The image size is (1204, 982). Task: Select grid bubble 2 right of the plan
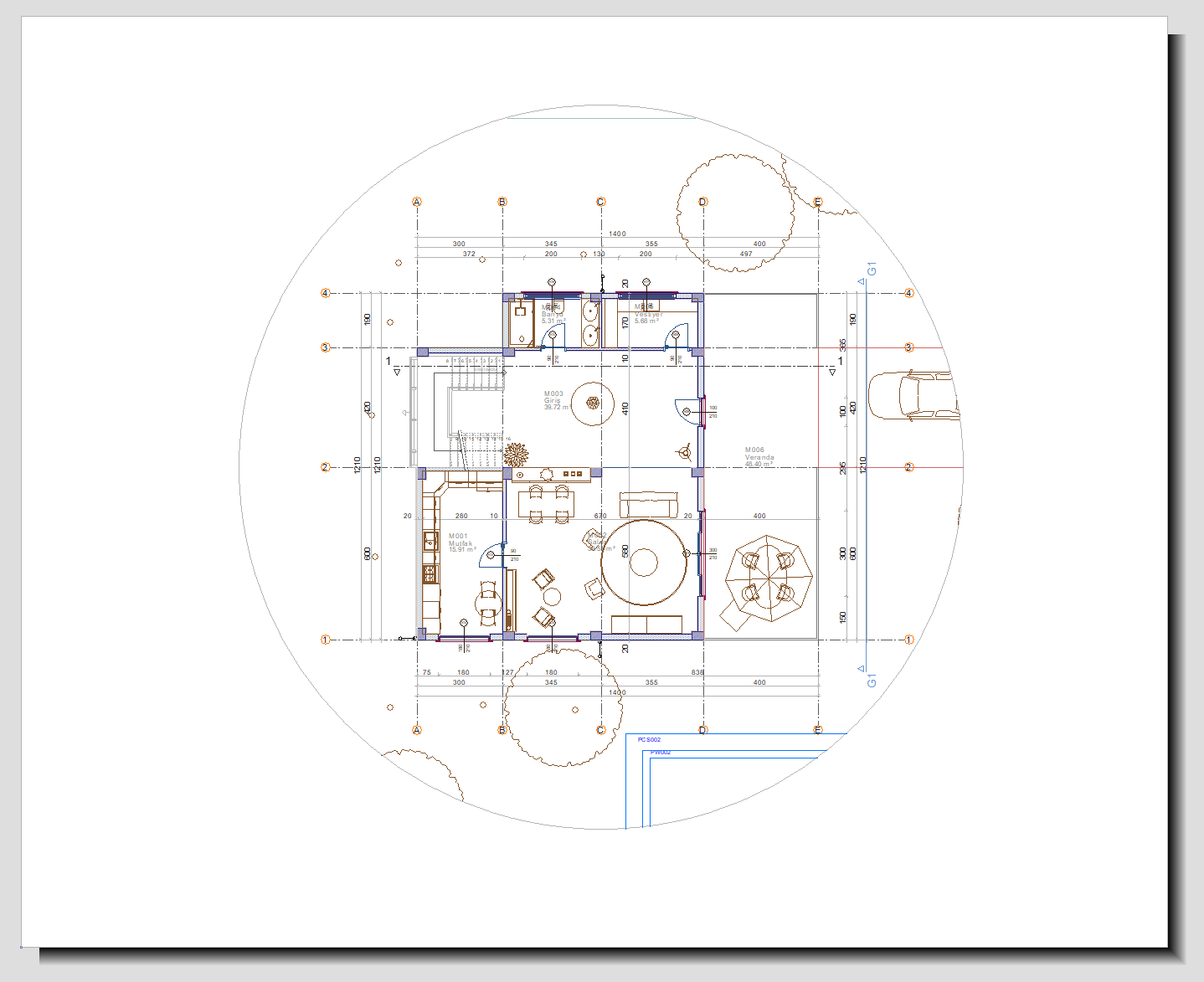pyautogui.click(x=909, y=467)
